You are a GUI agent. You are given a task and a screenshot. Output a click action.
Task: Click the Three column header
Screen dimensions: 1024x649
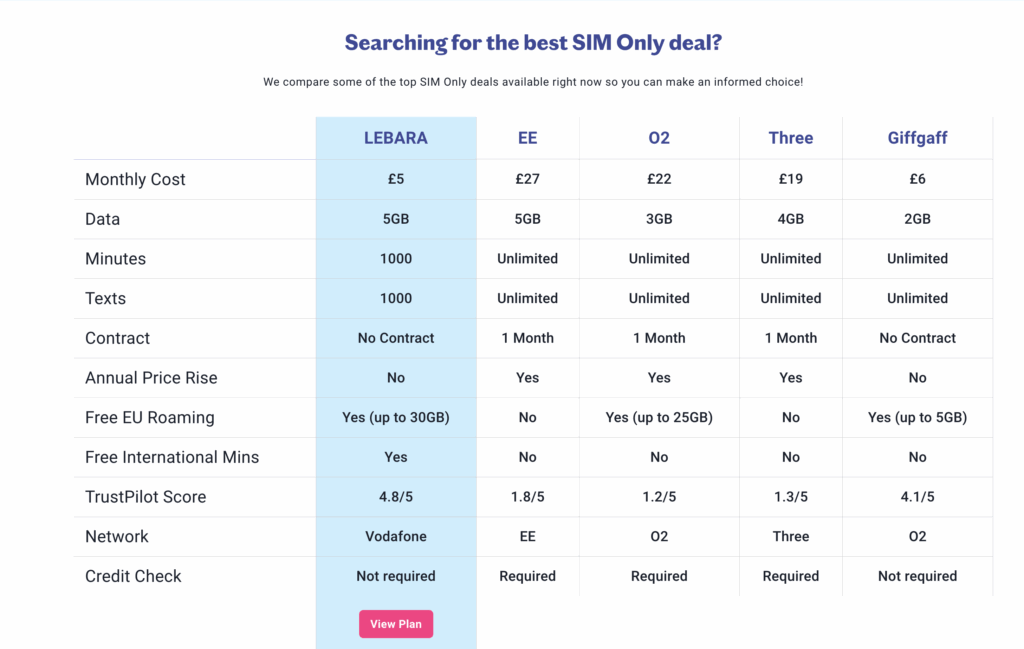click(790, 138)
